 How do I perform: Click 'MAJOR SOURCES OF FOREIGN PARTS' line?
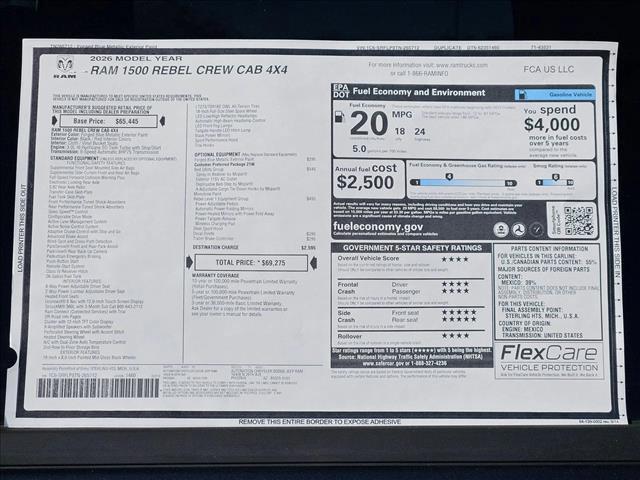pos(544,269)
